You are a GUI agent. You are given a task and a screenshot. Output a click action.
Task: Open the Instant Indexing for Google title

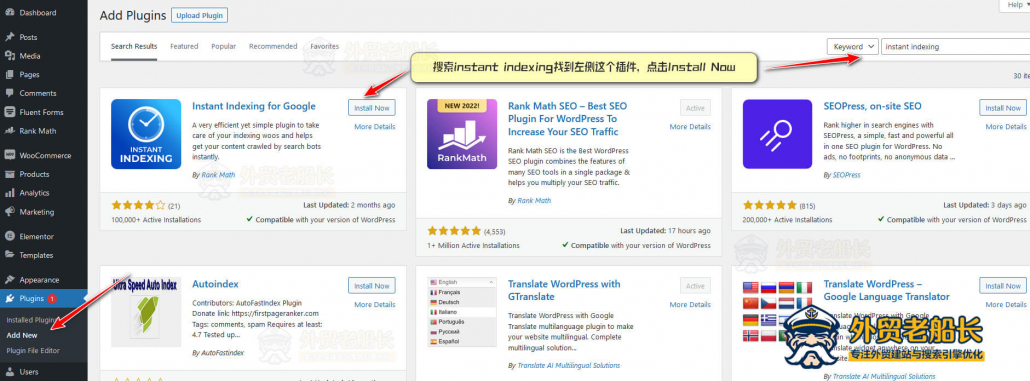pos(254,106)
